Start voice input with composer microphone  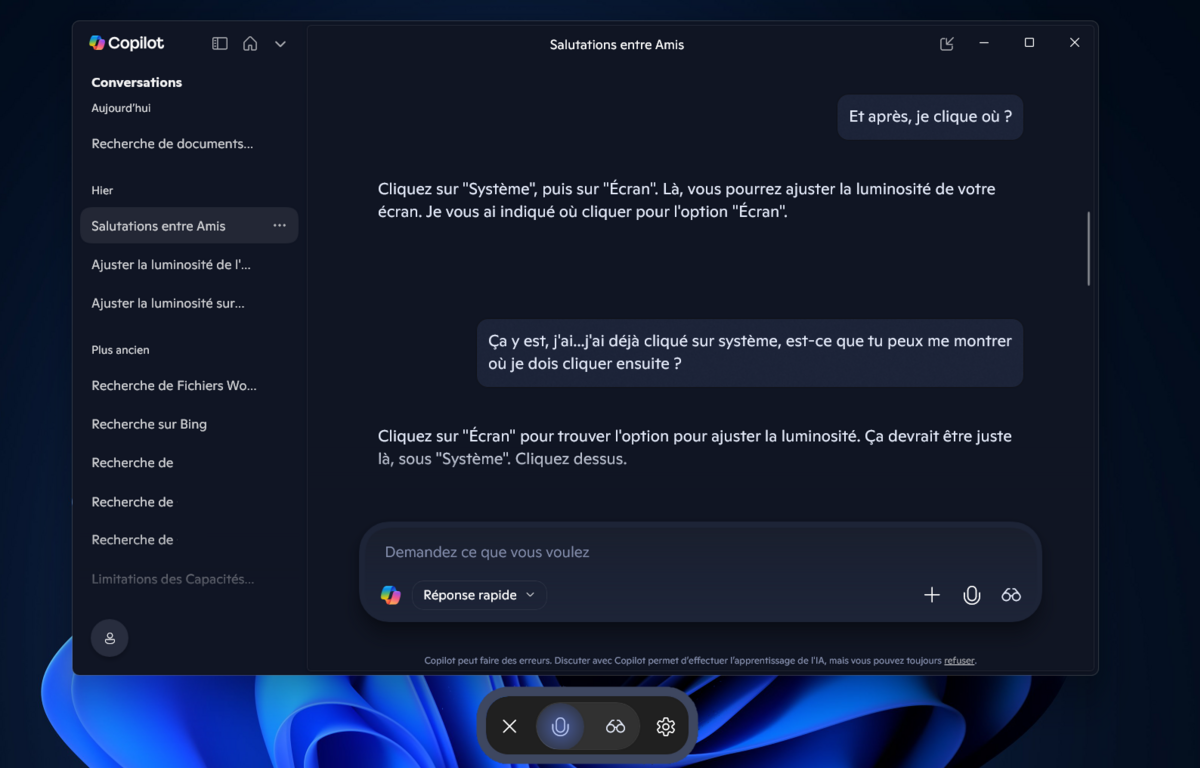click(x=971, y=595)
